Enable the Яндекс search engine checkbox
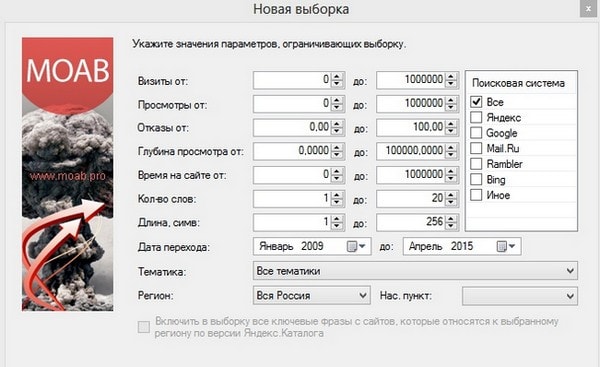 (x=476, y=117)
